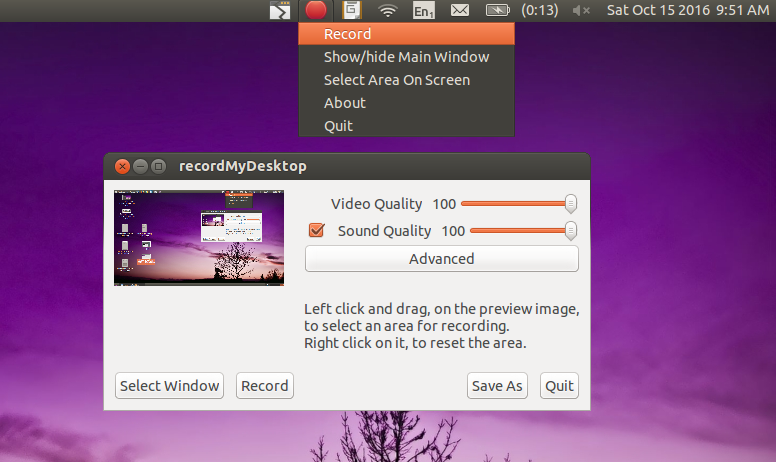Viewport: 776px width, 462px height.
Task: Open the mail envelope indicator
Action: (x=460, y=10)
